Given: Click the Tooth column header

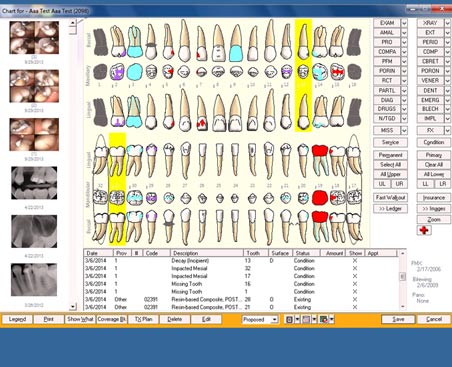Looking at the screenshot, I should 256,253.
